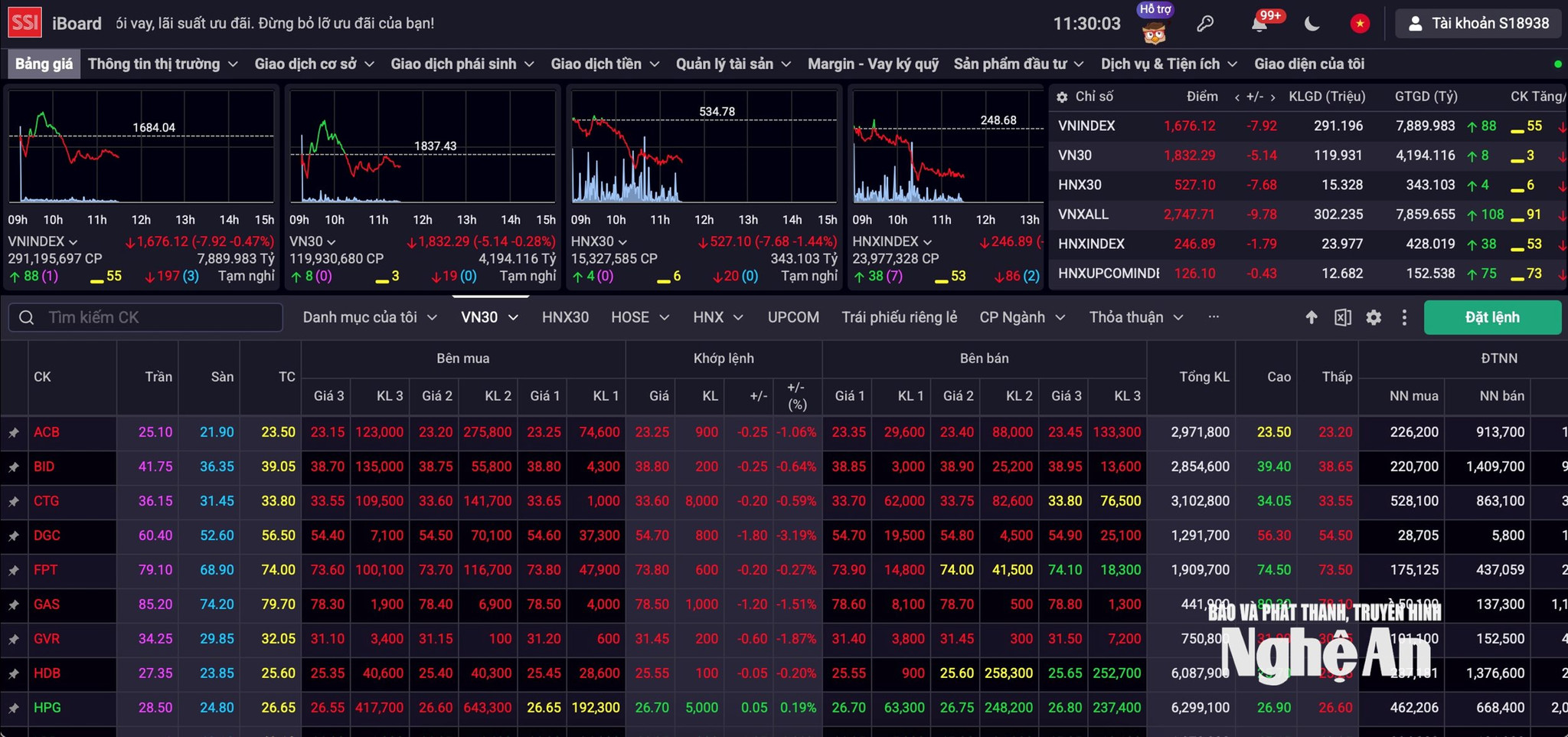
Task: Open the notifications bell icon
Action: click(1259, 24)
